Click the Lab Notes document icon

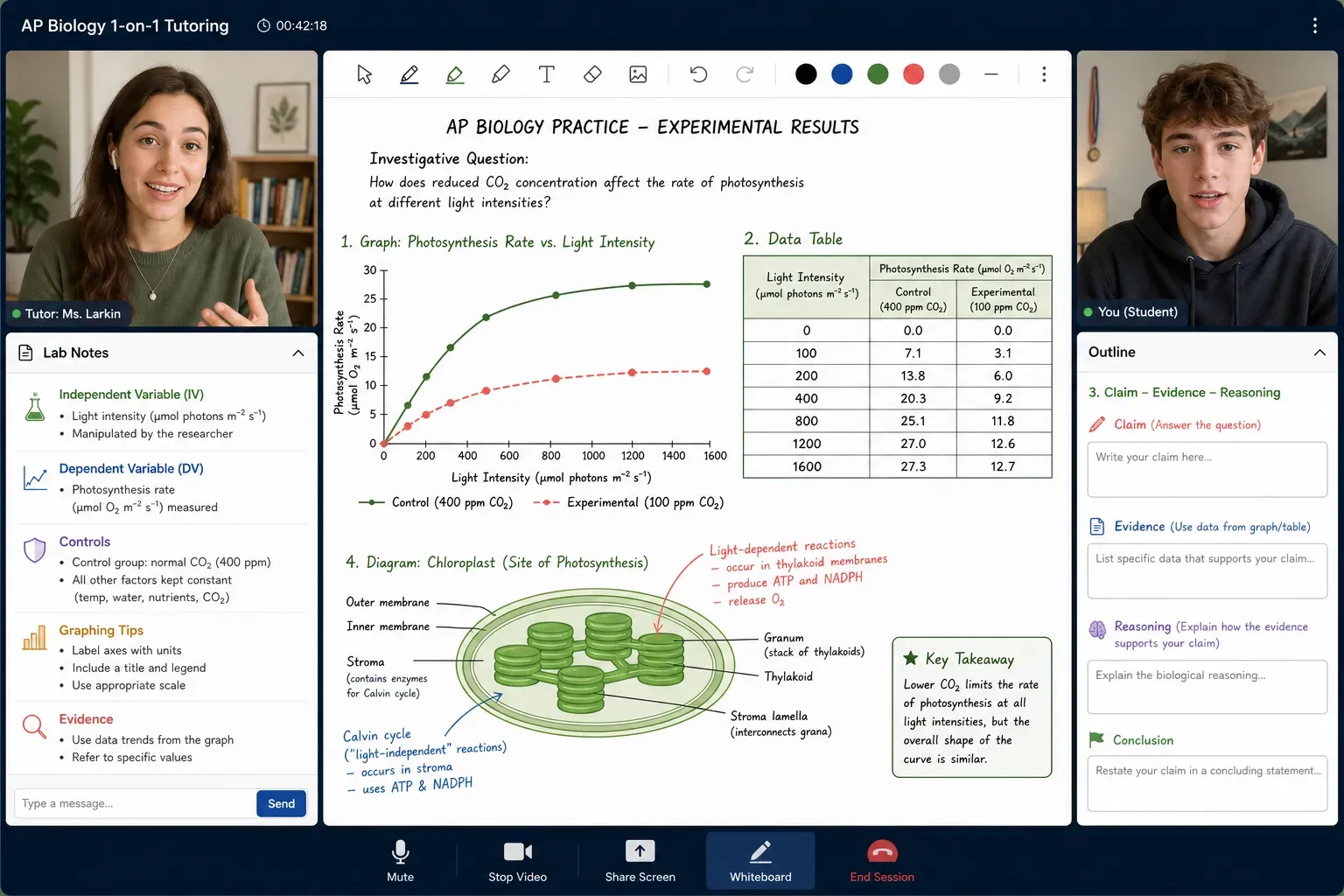(x=25, y=353)
